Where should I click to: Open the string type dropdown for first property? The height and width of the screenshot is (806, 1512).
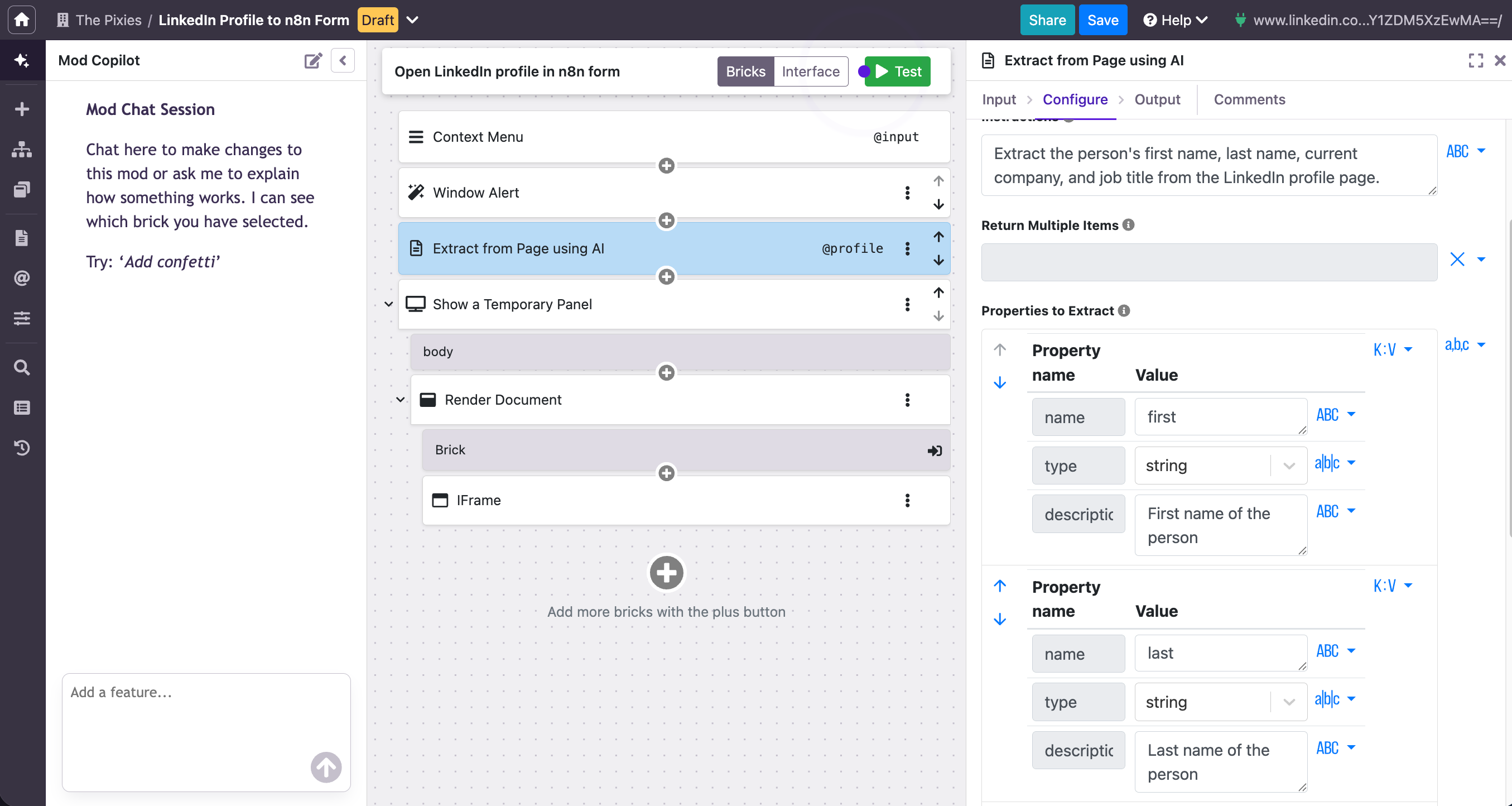(1289, 465)
